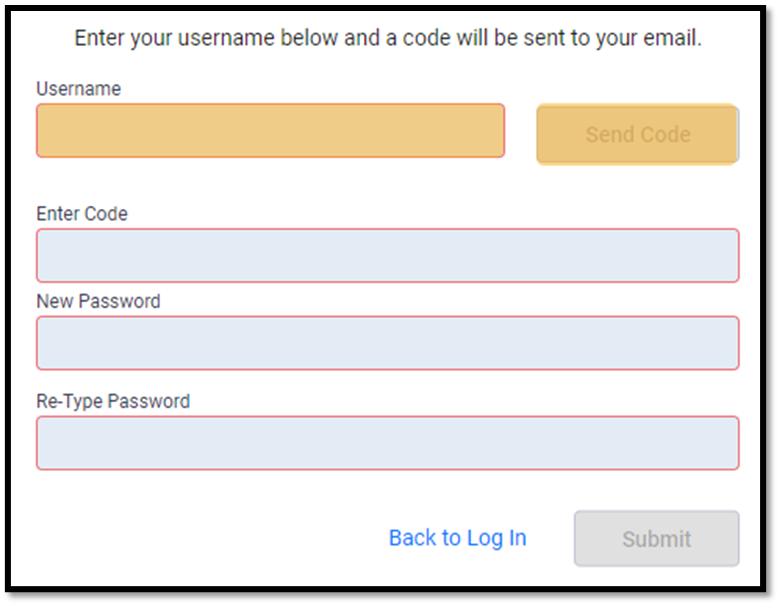Select the New Password field
This screenshot has width=779, height=605.
387,343
